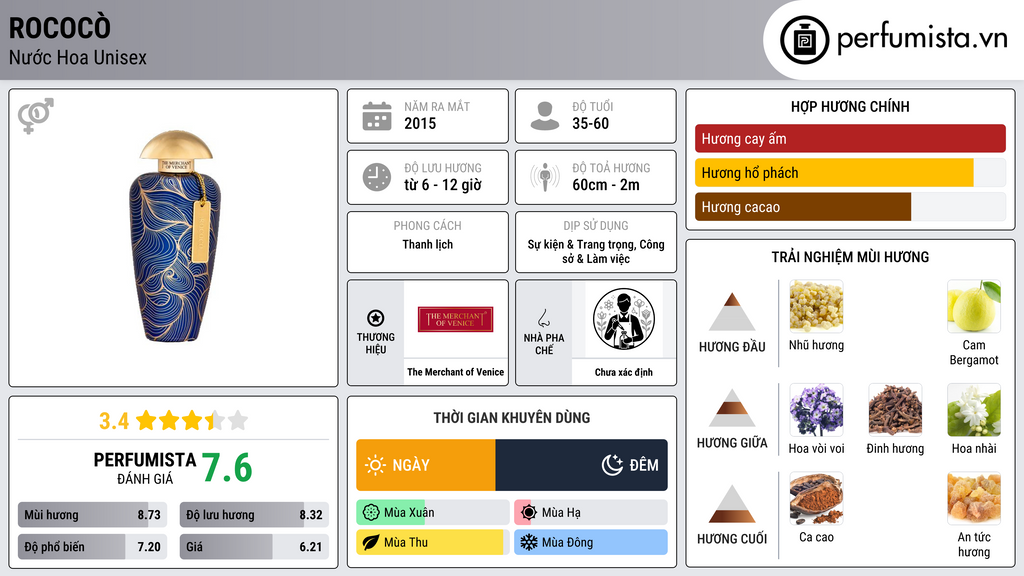Click the green 7.6 Perfumista score
This screenshot has height=576, width=1024.
[x=227, y=468]
